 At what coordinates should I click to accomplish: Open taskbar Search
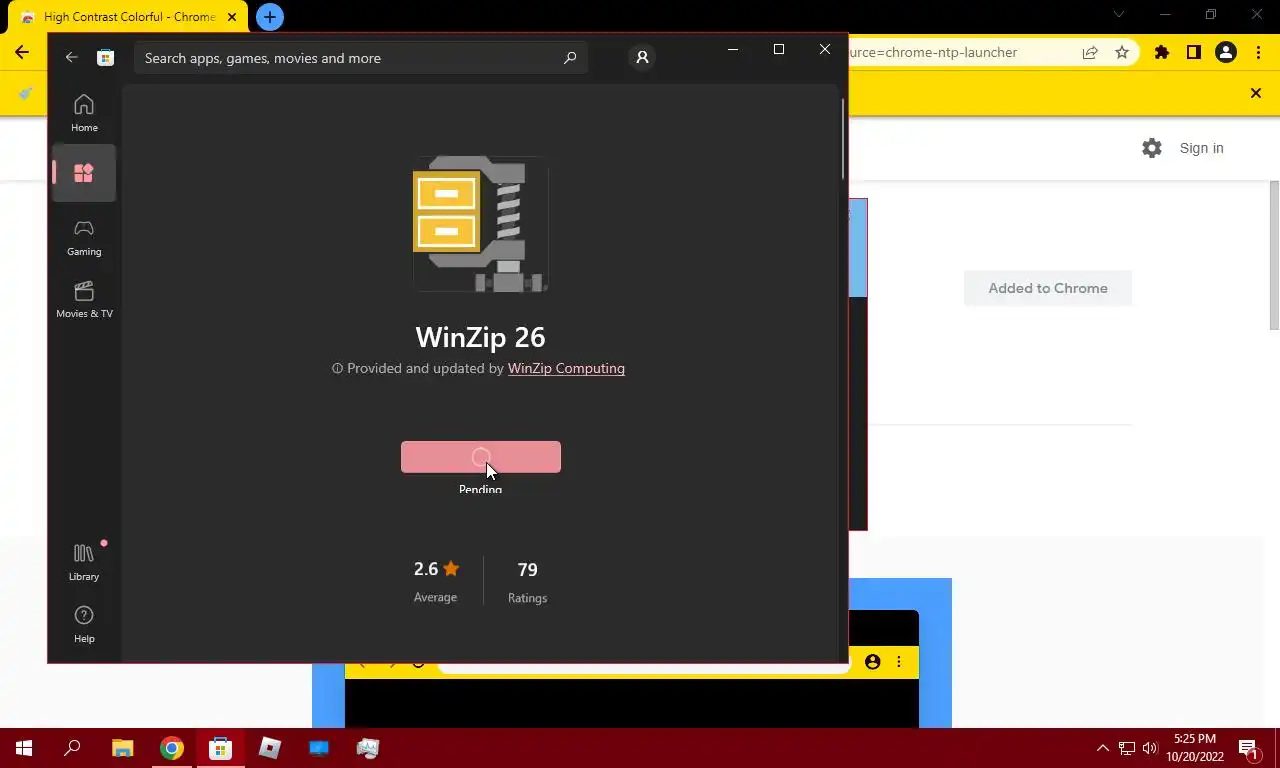point(73,748)
